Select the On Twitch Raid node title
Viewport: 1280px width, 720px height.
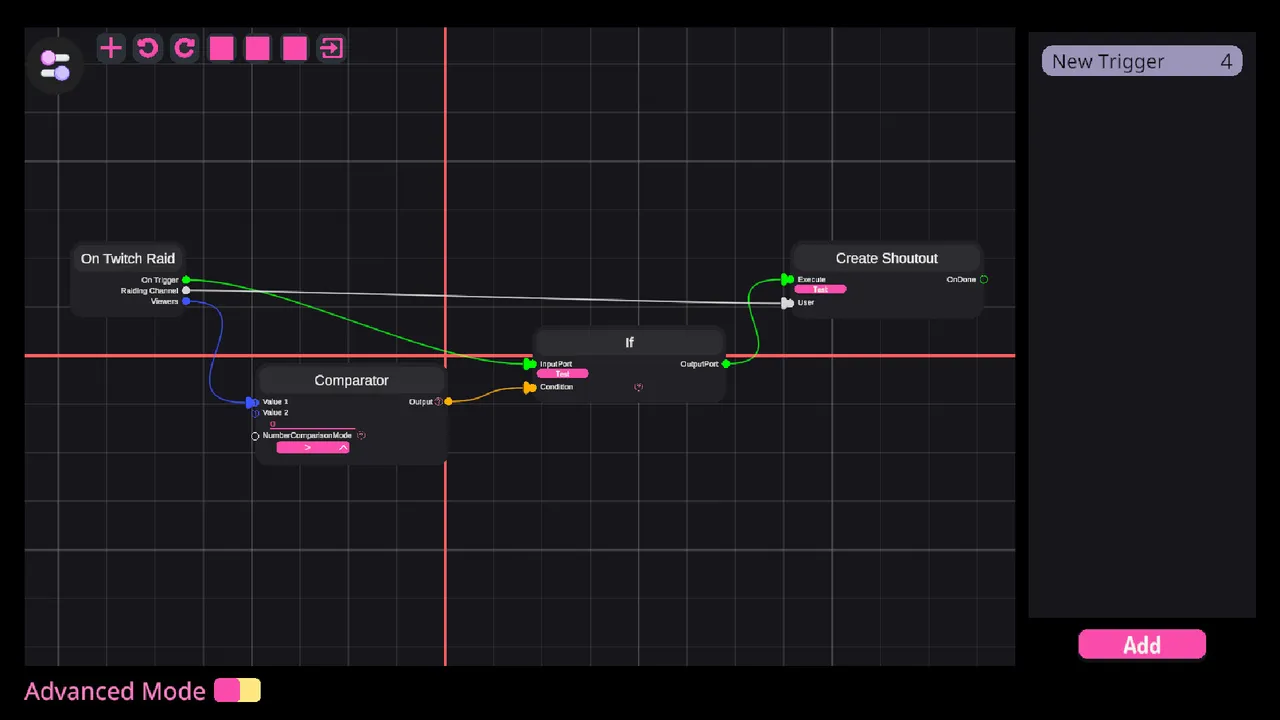pos(128,258)
